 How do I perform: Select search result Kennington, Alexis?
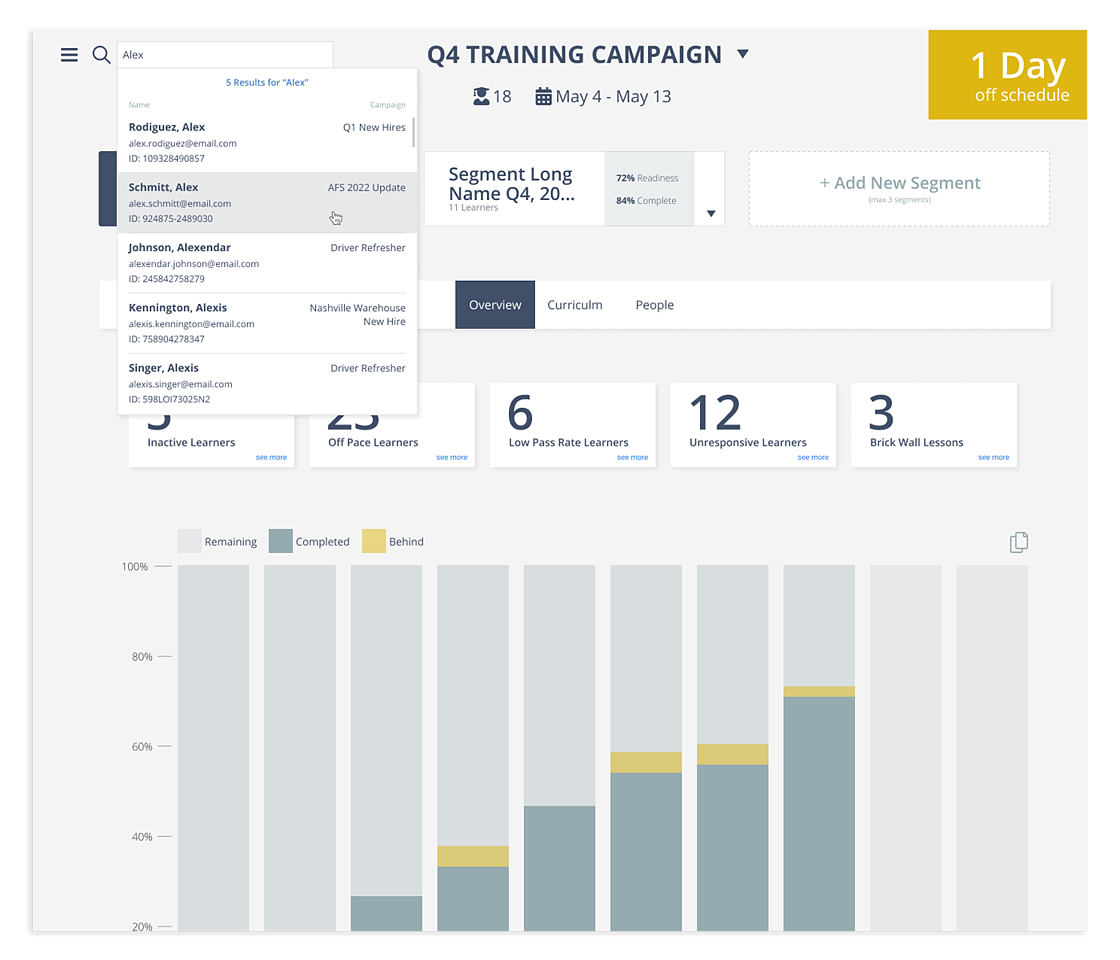tap(267, 323)
